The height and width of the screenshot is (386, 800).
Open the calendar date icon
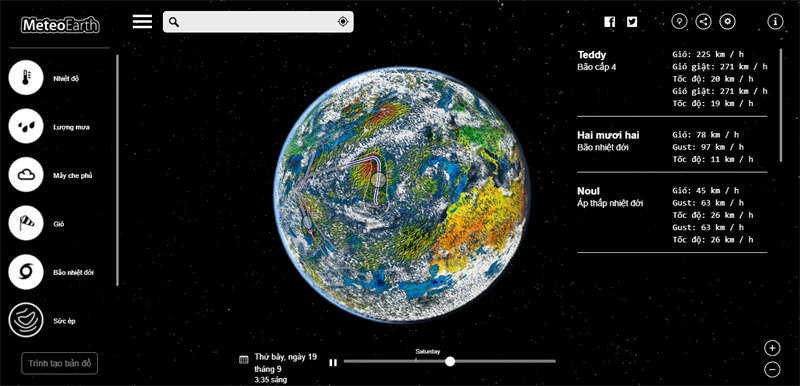coord(244,360)
